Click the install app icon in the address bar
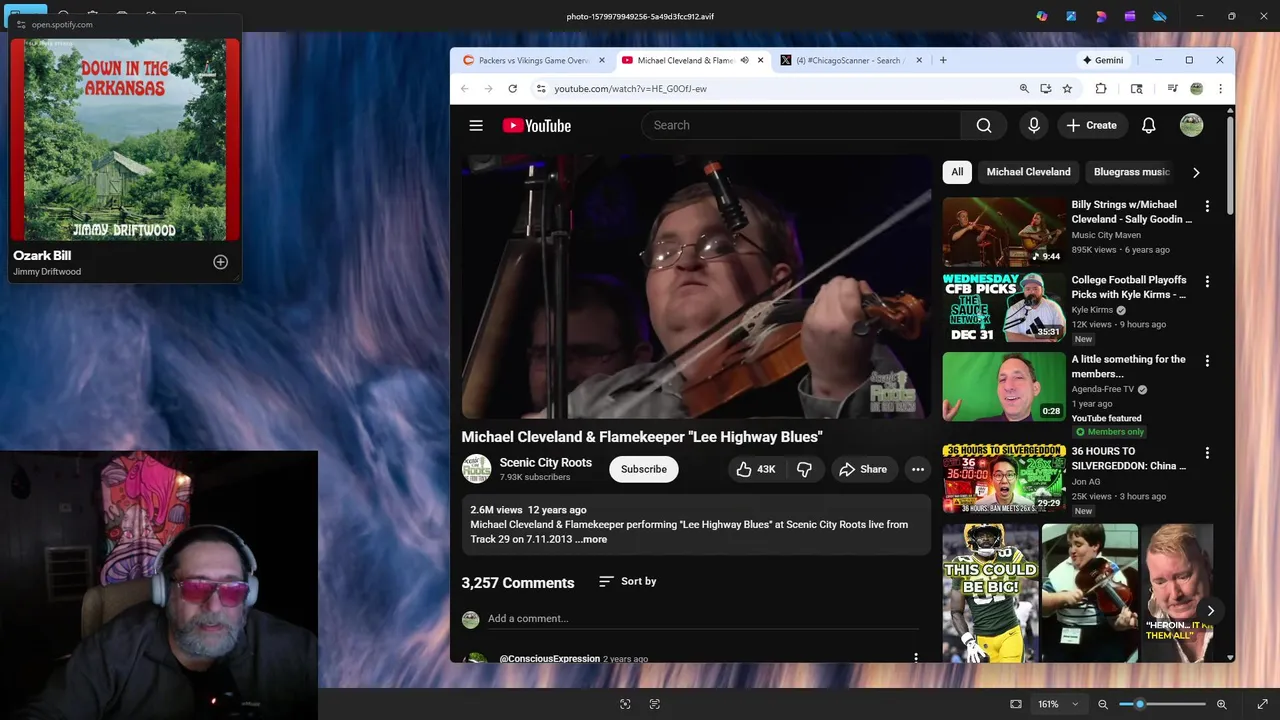 [1046, 88]
